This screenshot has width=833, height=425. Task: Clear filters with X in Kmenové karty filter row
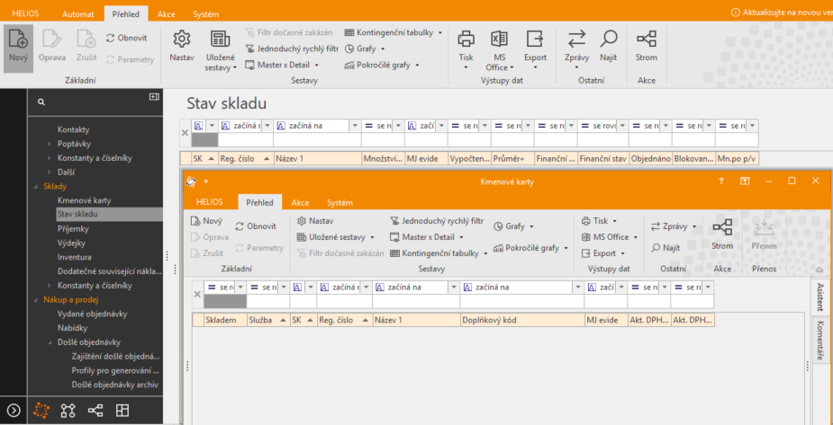click(x=197, y=294)
